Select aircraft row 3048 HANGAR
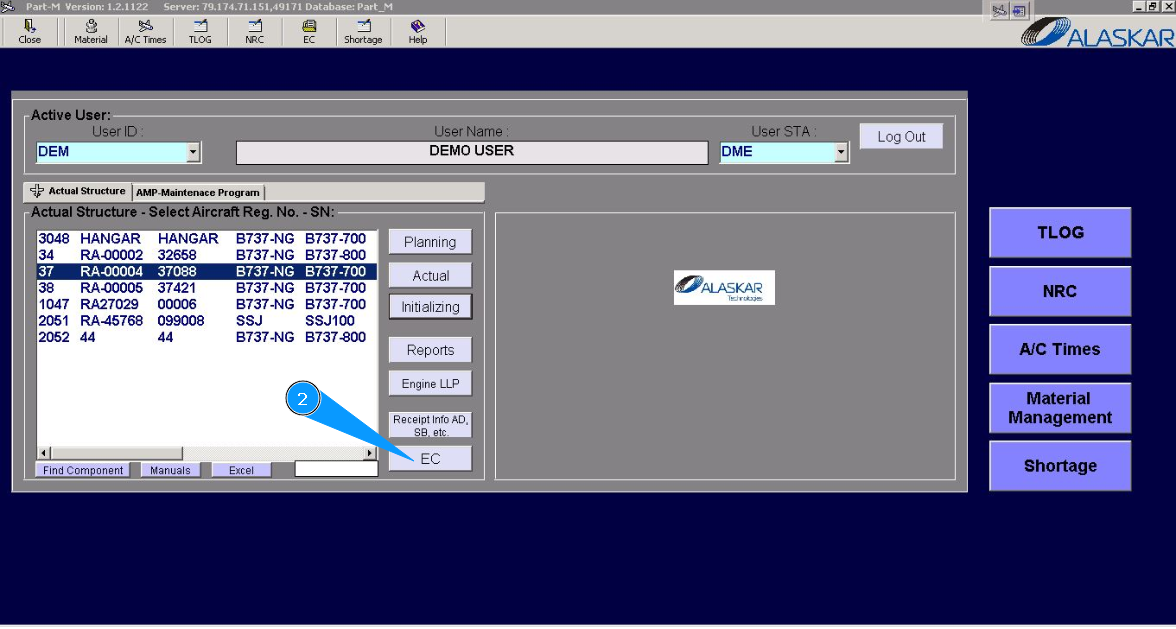The height and width of the screenshot is (629, 1176). (x=207, y=238)
